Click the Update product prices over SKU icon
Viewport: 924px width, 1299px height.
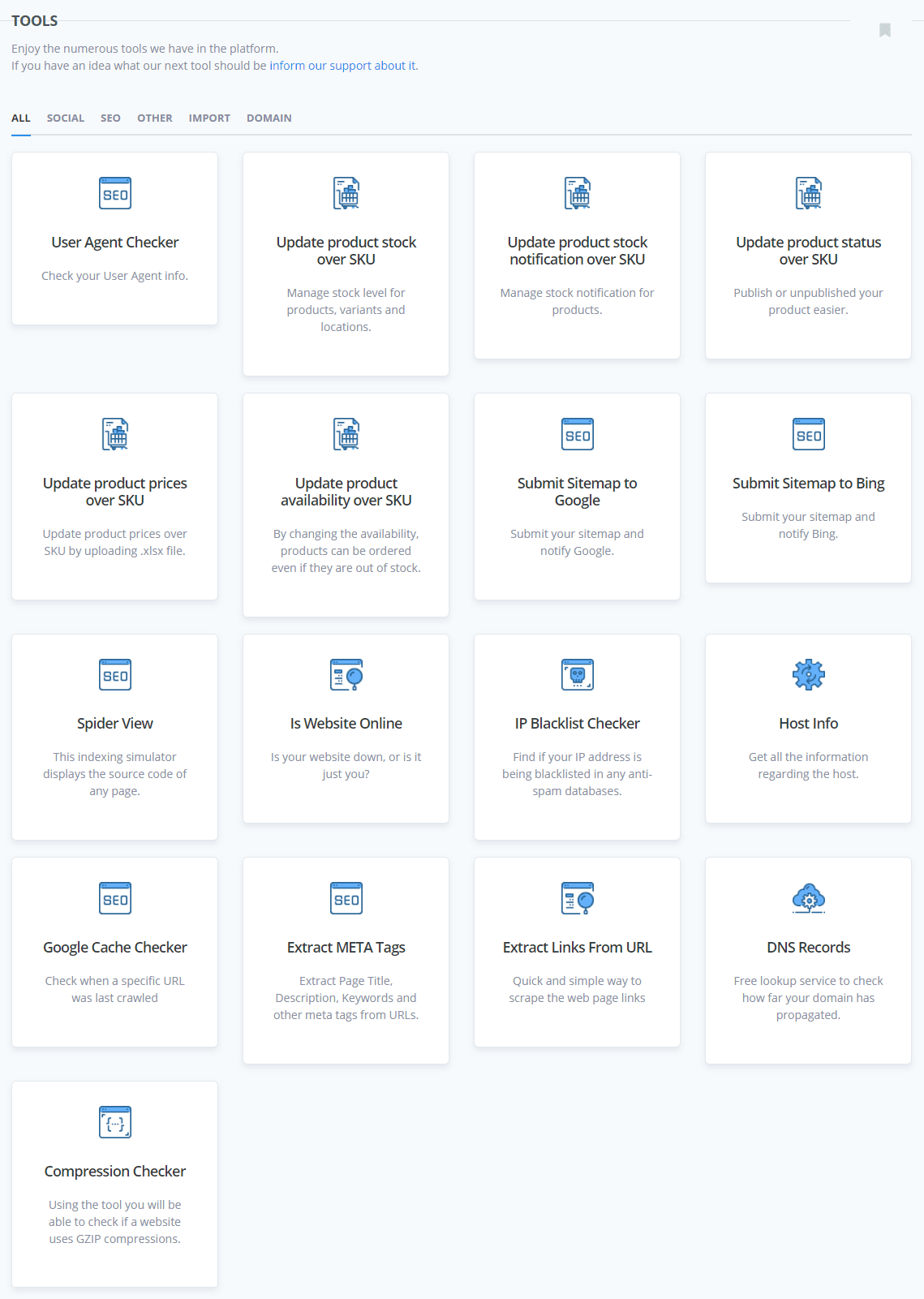tap(115, 434)
